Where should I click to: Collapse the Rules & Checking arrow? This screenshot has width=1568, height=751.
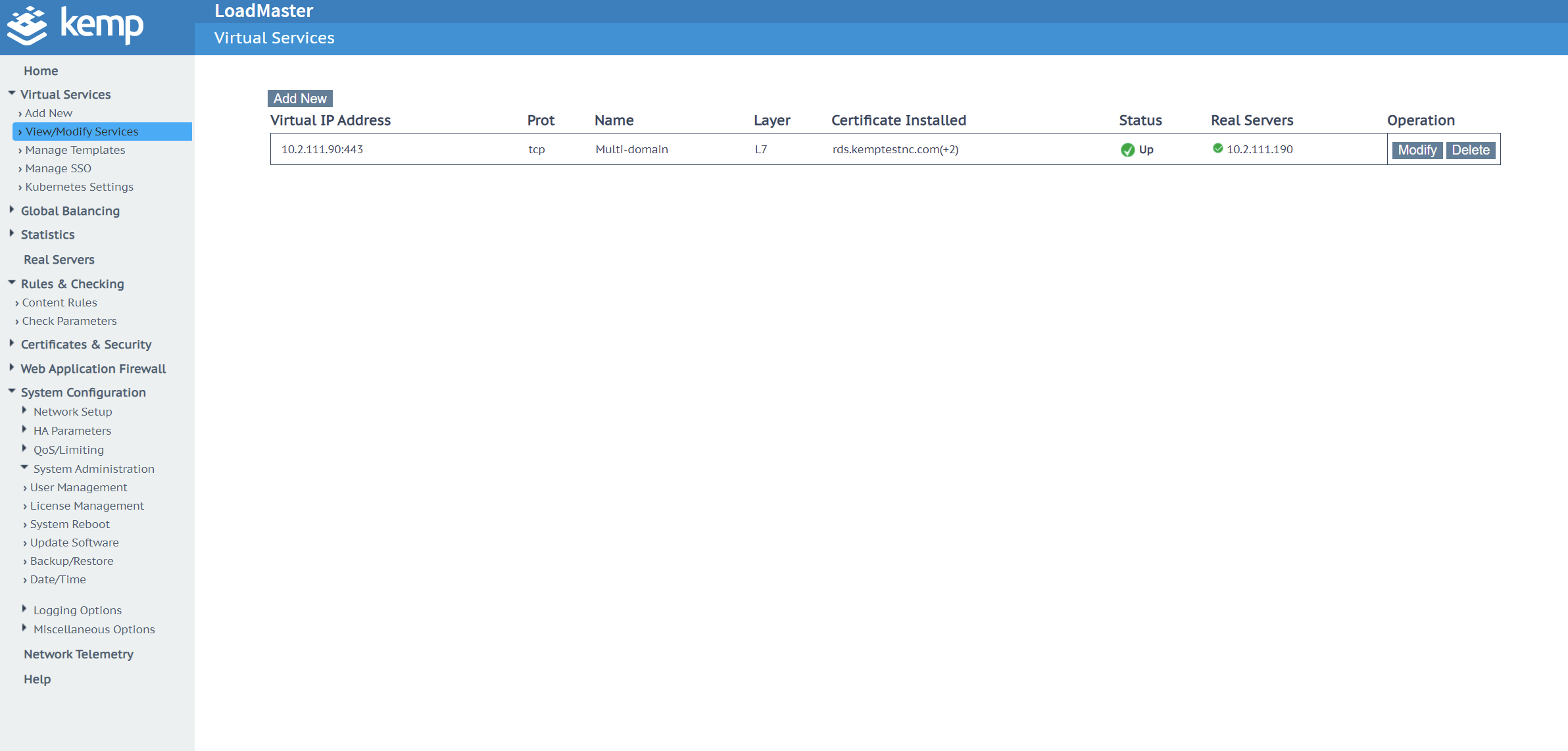point(12,283)
